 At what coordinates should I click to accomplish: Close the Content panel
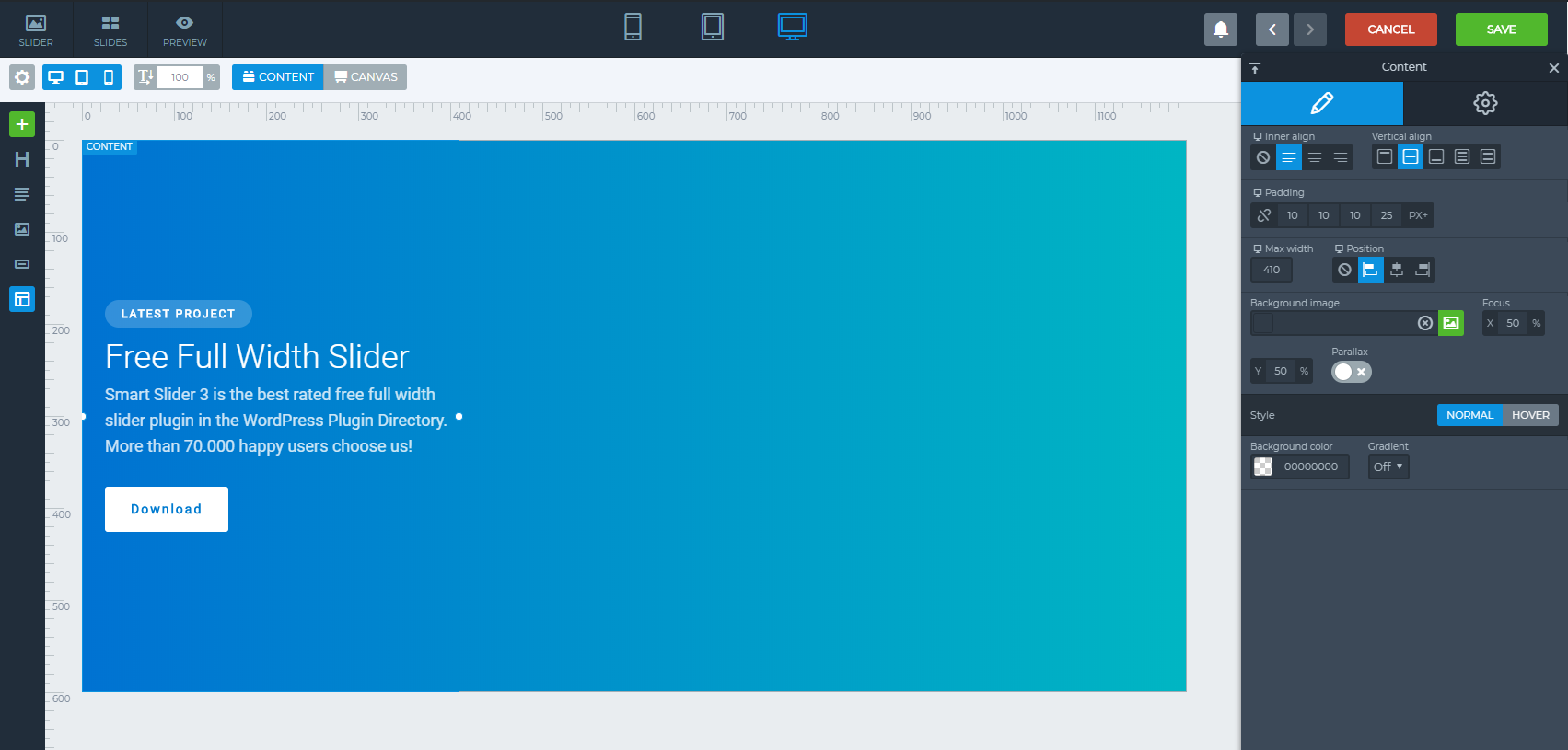(x=1554, y=68)
